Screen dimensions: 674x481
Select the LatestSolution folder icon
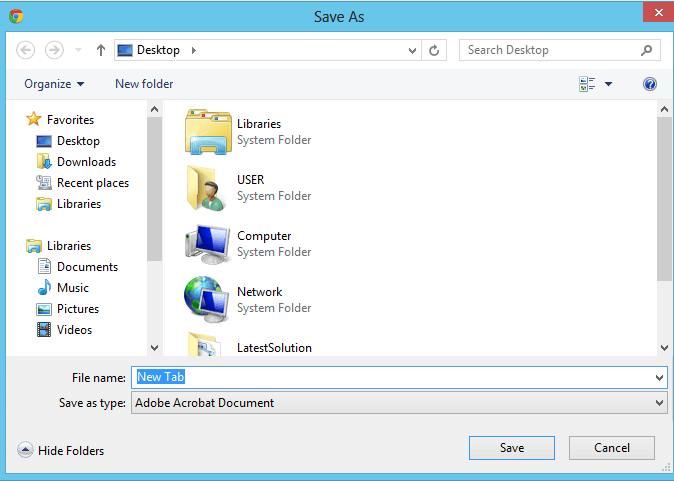205,344
